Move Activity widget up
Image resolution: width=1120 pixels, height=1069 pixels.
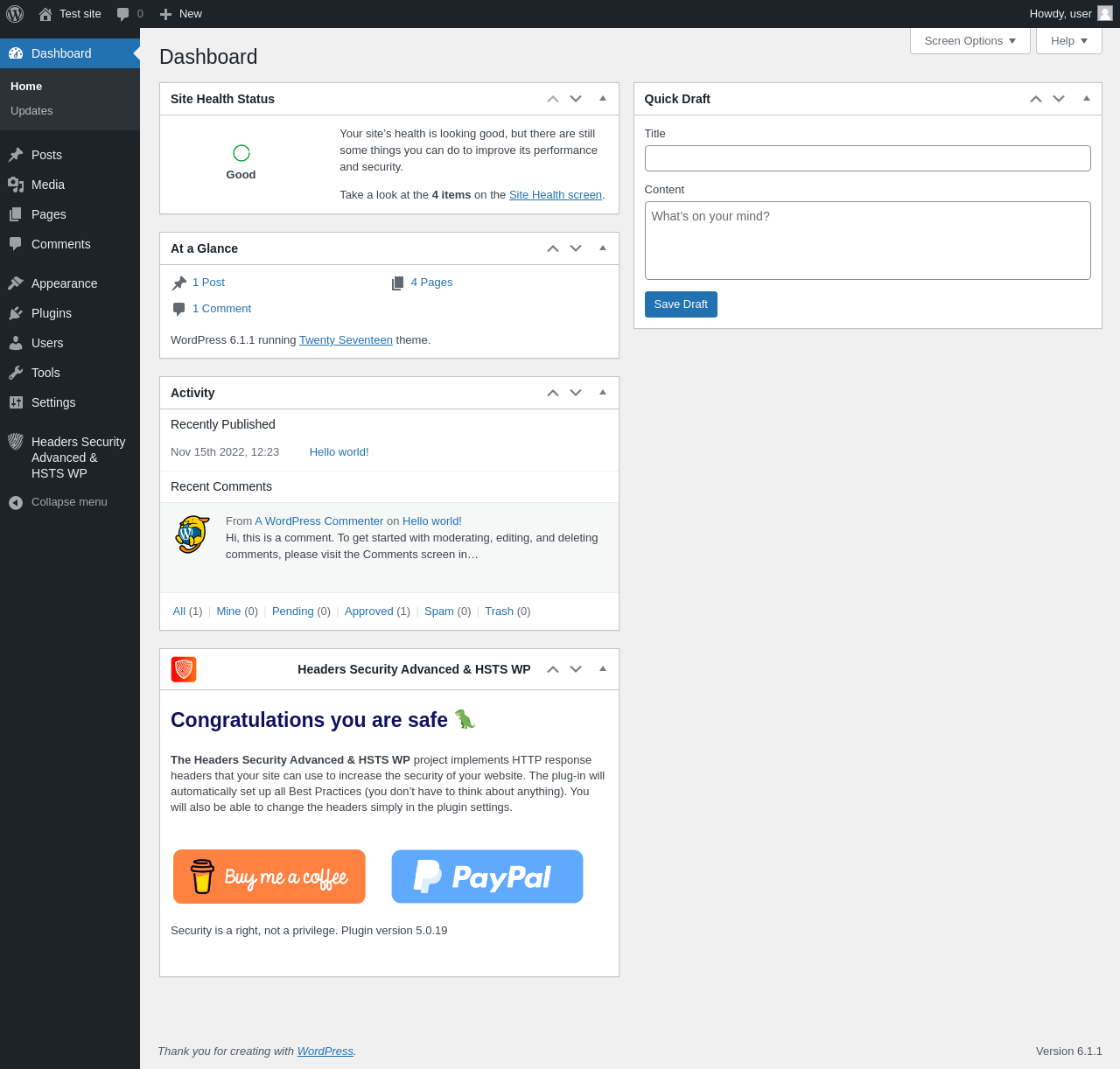click(553, 393)
